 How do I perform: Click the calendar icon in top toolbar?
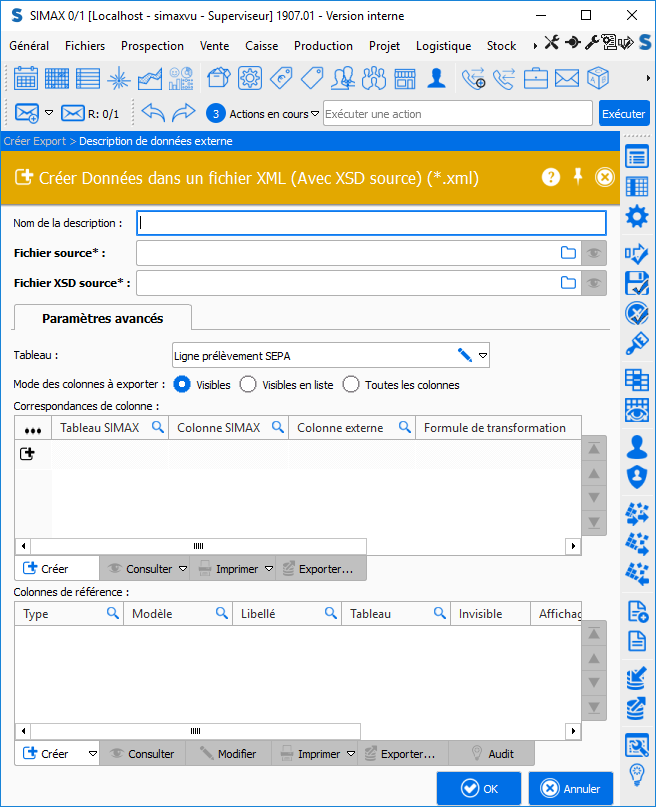click(26, 78)
